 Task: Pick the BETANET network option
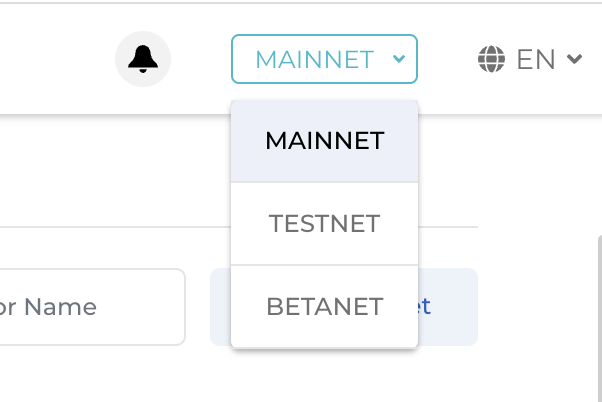point(324,307)
